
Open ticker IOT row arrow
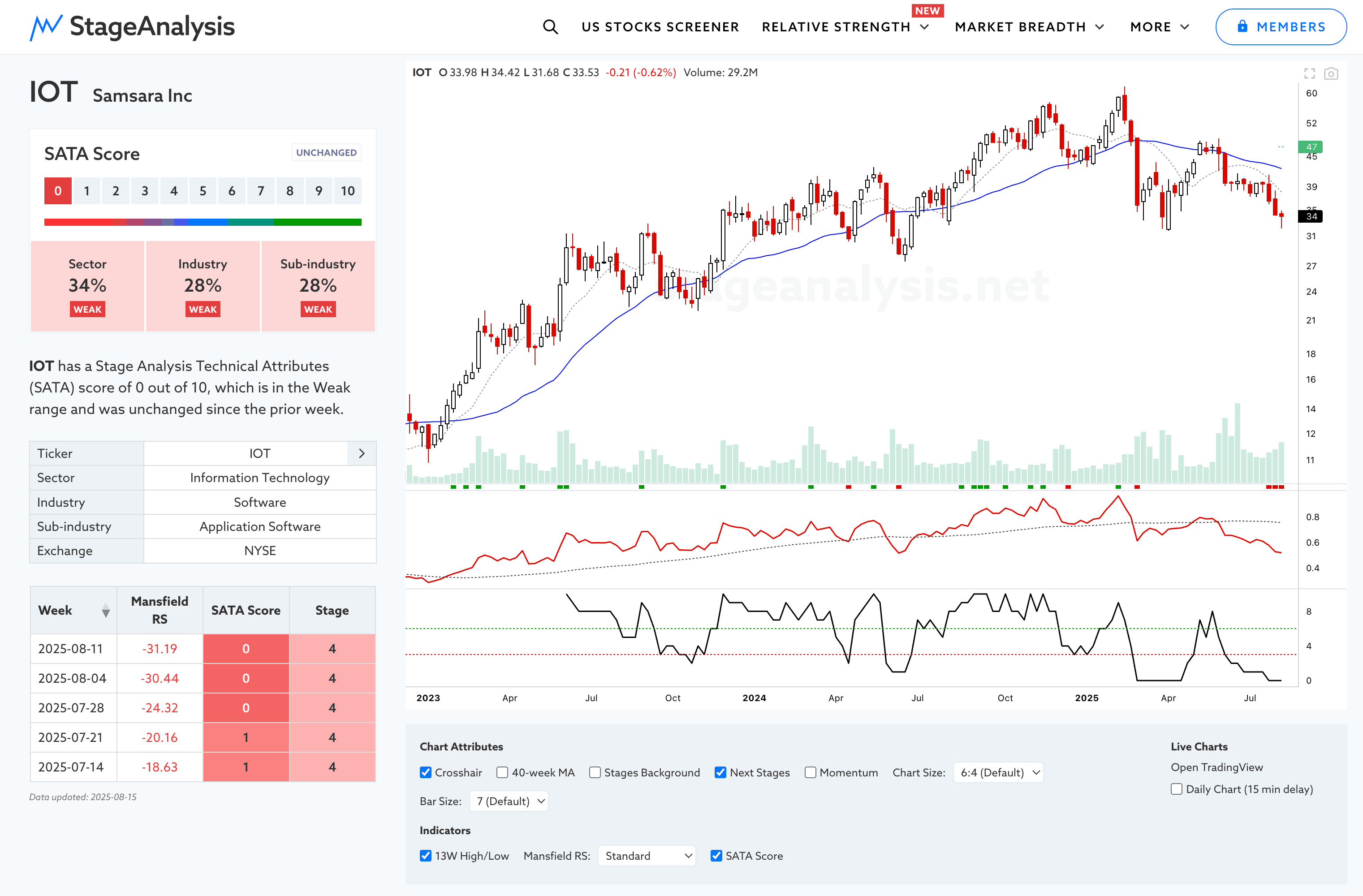[x=362, y=453]
